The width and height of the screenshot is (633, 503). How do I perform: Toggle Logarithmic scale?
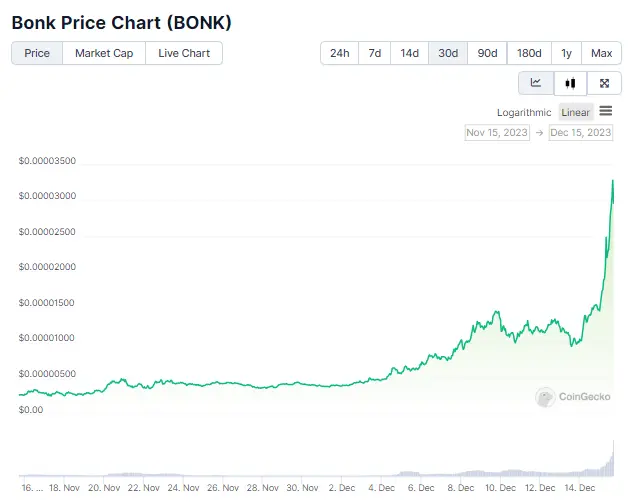pyautogui.click(x=524, y=113)
